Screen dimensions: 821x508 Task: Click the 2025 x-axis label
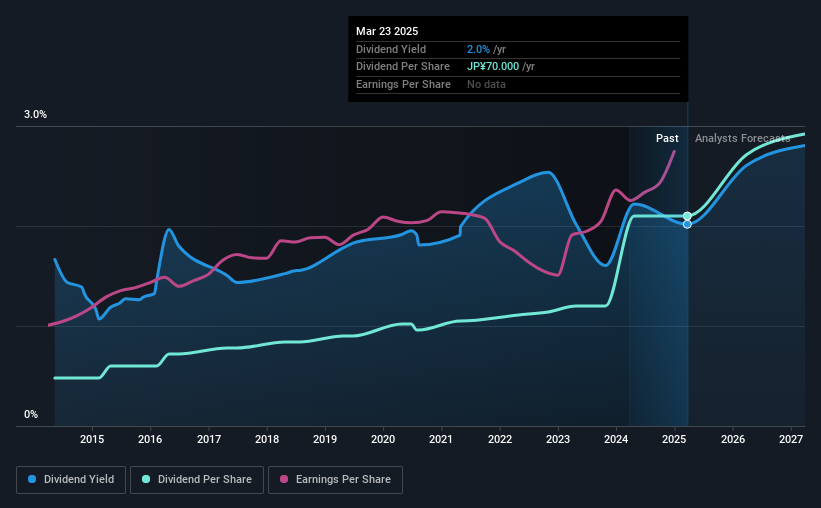[674, 439]
